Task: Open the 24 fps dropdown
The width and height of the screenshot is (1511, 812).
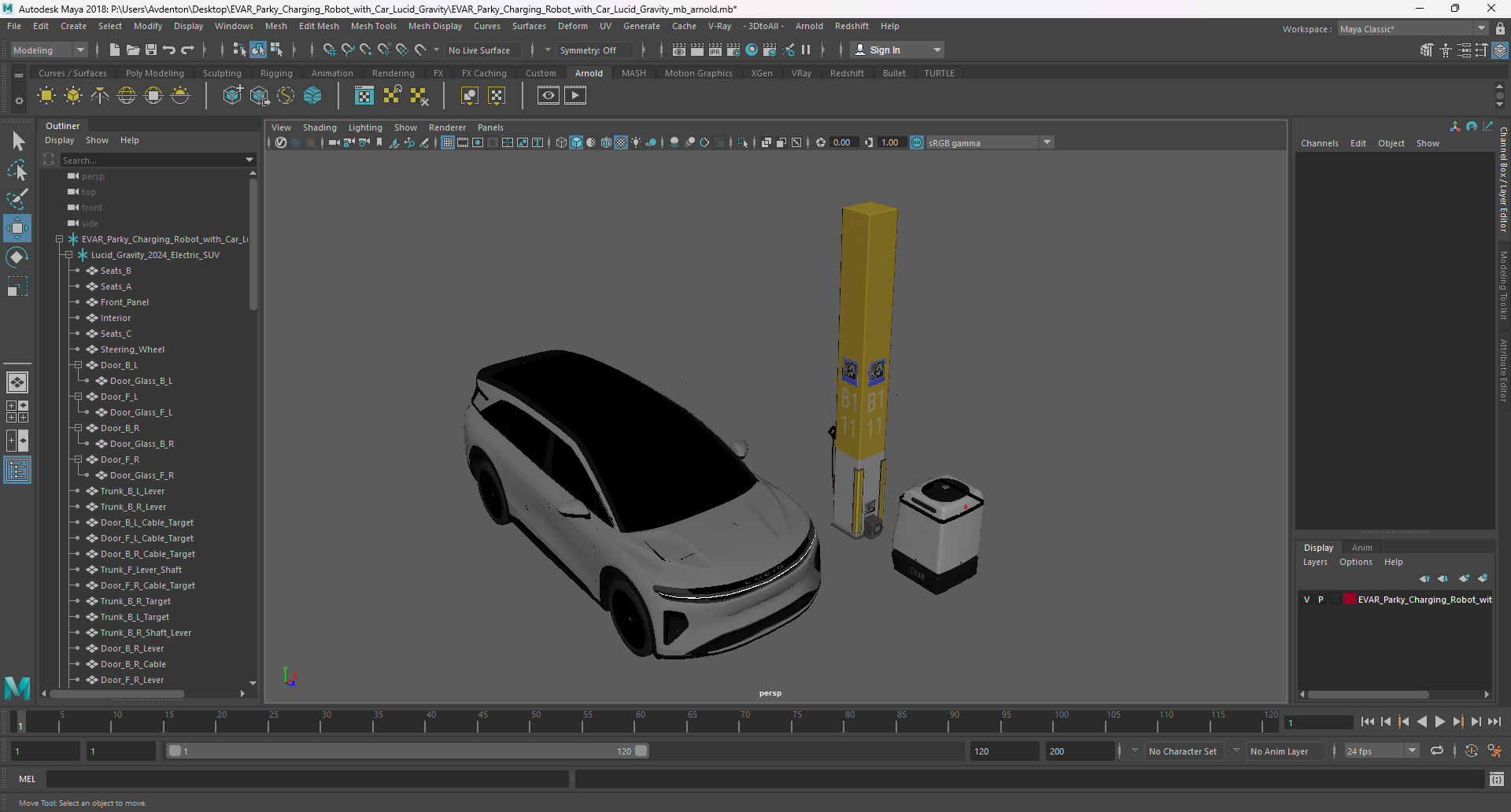Action: click(x=1382, y=751)
